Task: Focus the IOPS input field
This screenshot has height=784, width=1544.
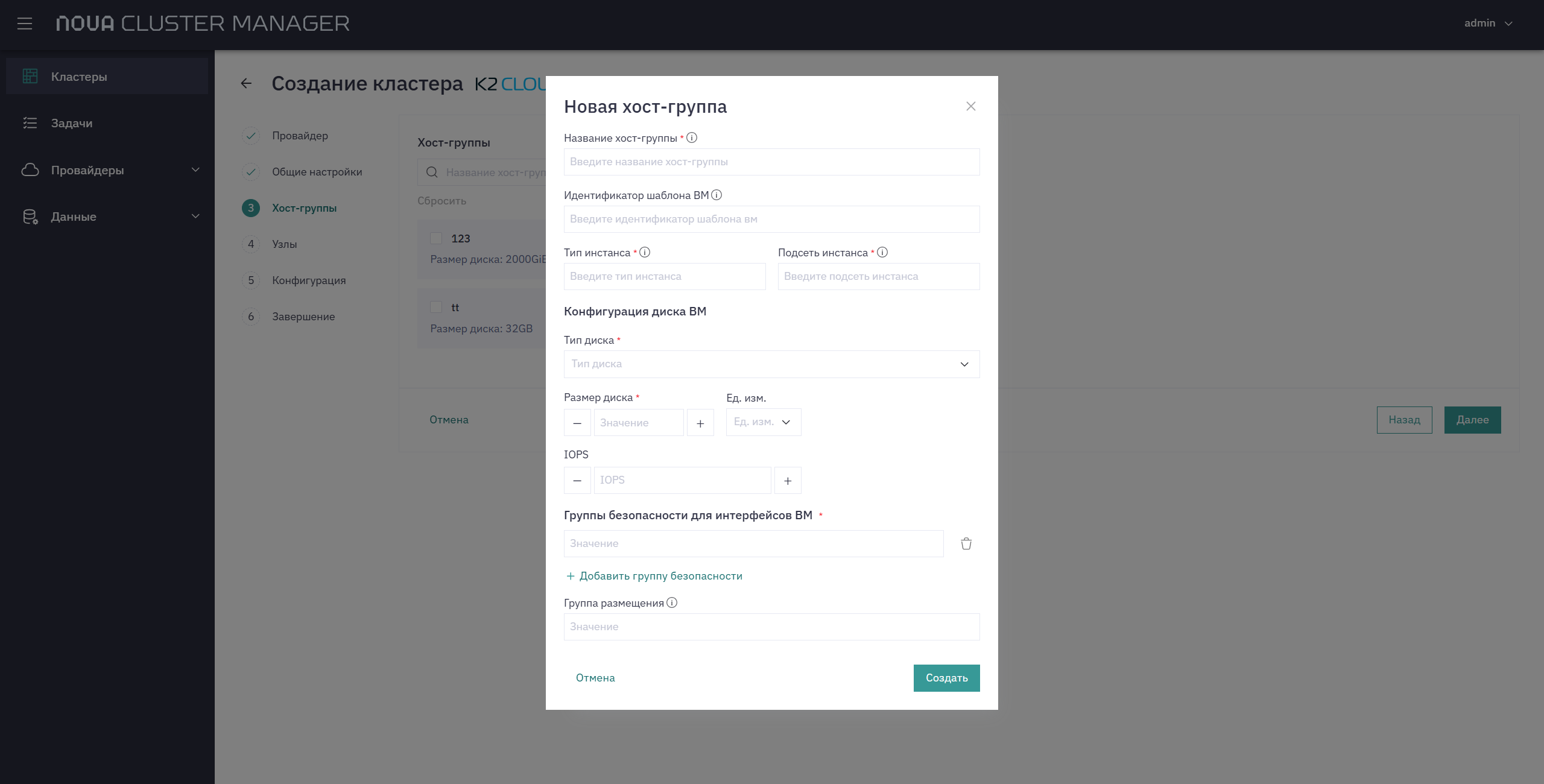Action: tap(682, 480)
